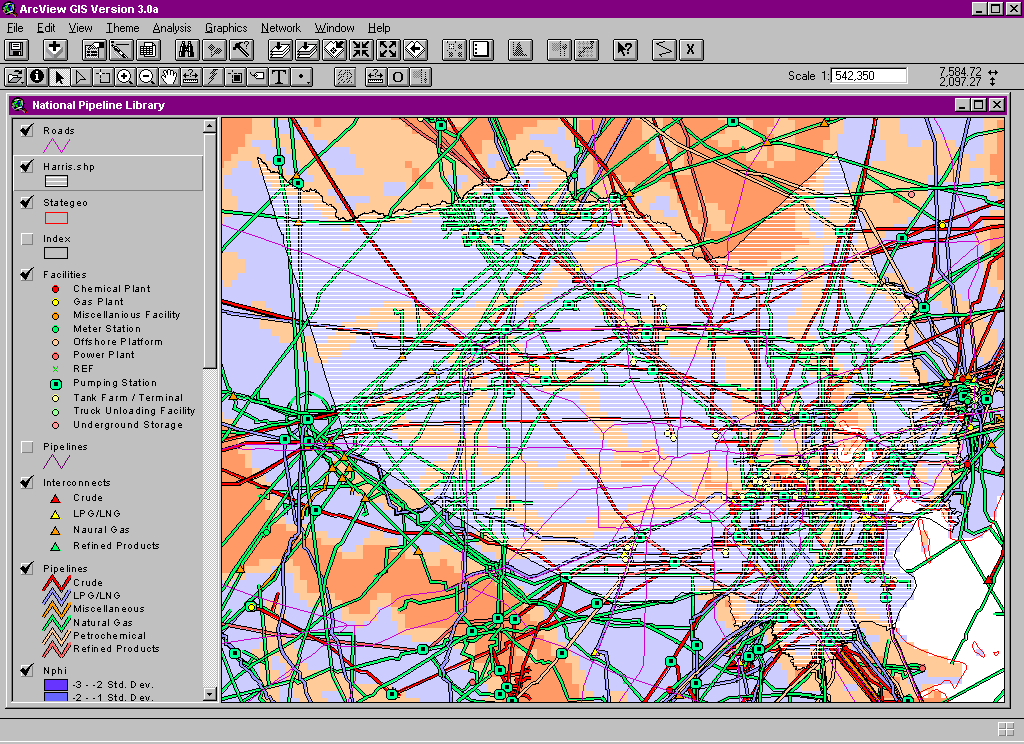The image size is (1024, 744).
Task: Click the red Stategeo legend symbol
Action: click(56, 218)
